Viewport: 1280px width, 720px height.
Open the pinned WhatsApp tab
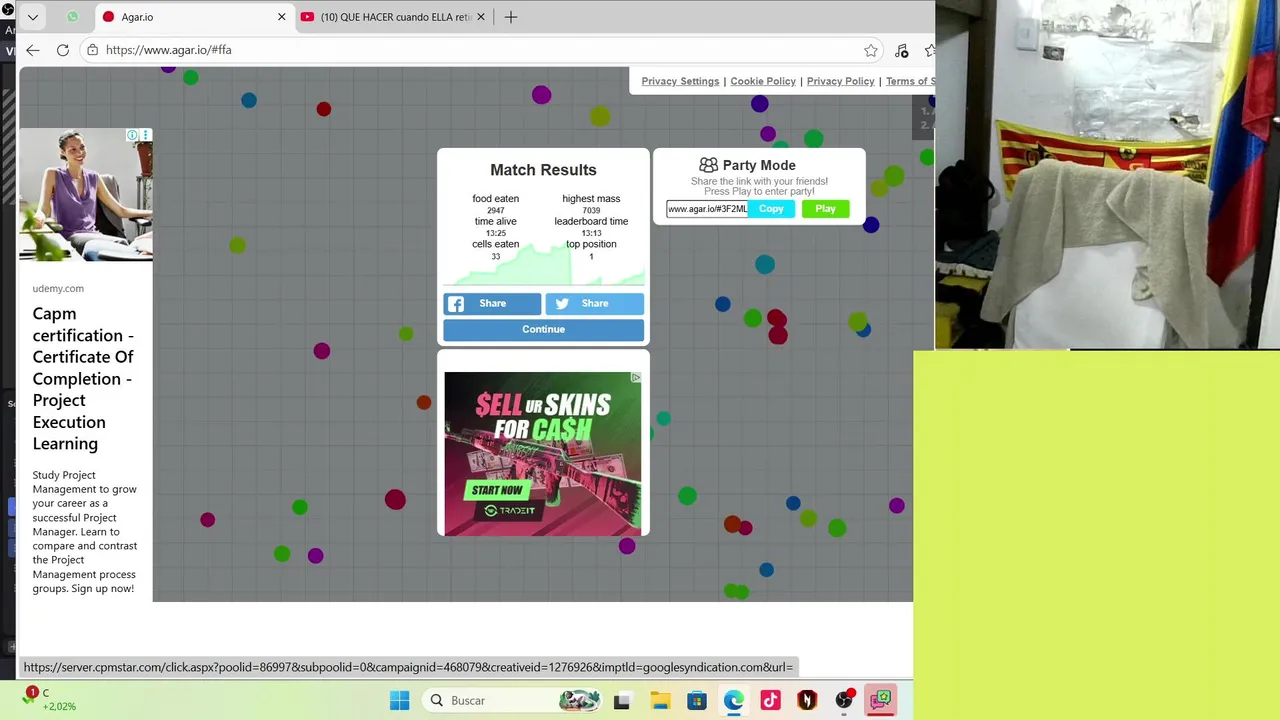tap(72, 17)
